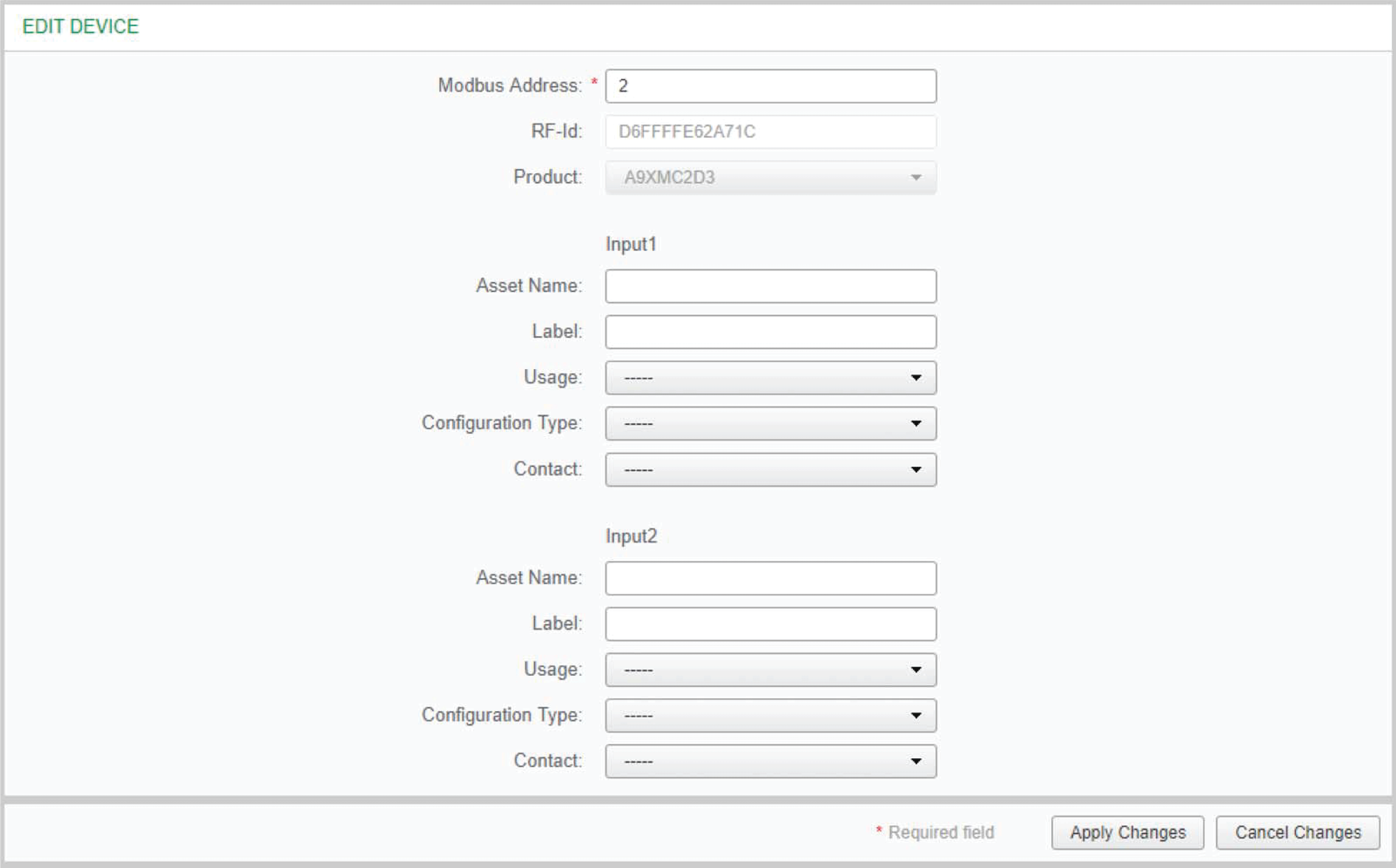Click the arrow on Input1 Configuration Type
The height and width of the screenshot is (868, 1396).
pyautogui.click(x=916, y=424)
